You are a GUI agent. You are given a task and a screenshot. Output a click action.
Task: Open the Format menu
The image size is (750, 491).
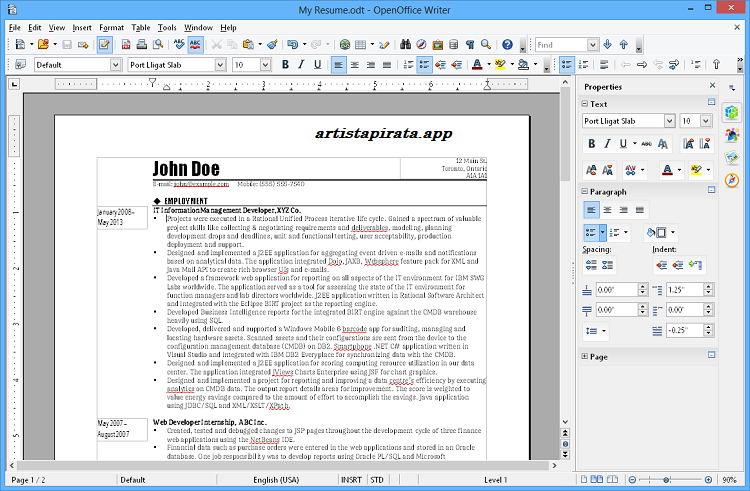111,27
